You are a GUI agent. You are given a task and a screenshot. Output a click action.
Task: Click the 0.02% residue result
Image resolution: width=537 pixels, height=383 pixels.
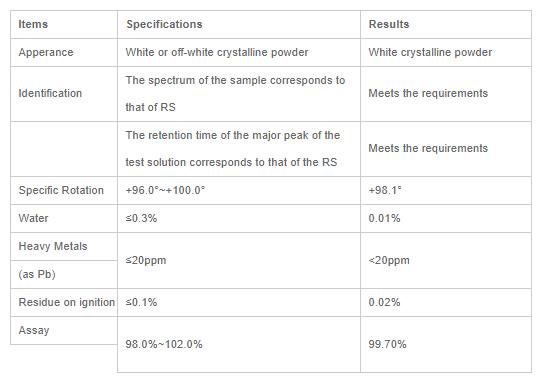pyautogui.click(x=384, y=302)
